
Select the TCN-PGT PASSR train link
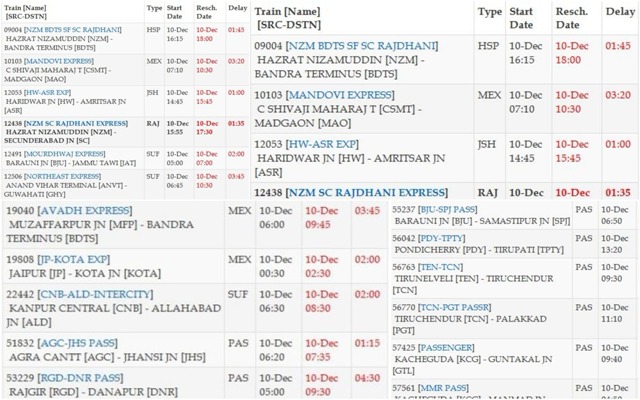(455, 309)
